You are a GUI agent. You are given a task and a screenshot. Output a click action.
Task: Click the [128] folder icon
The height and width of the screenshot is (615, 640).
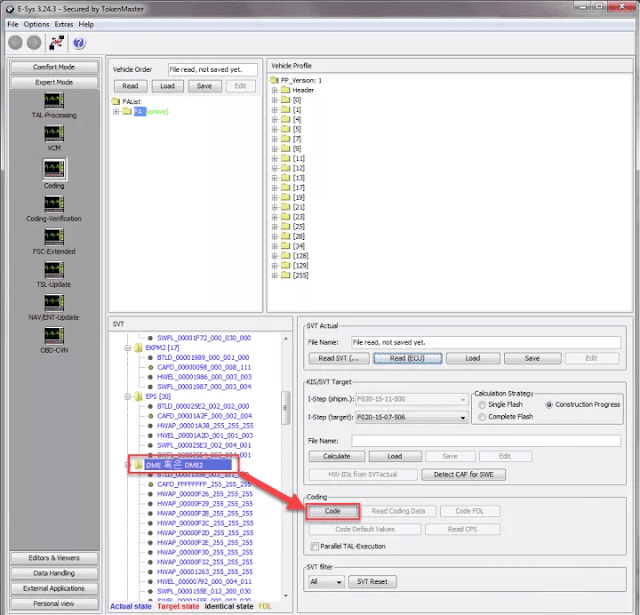pyautogui.click(x=286, y=256)
